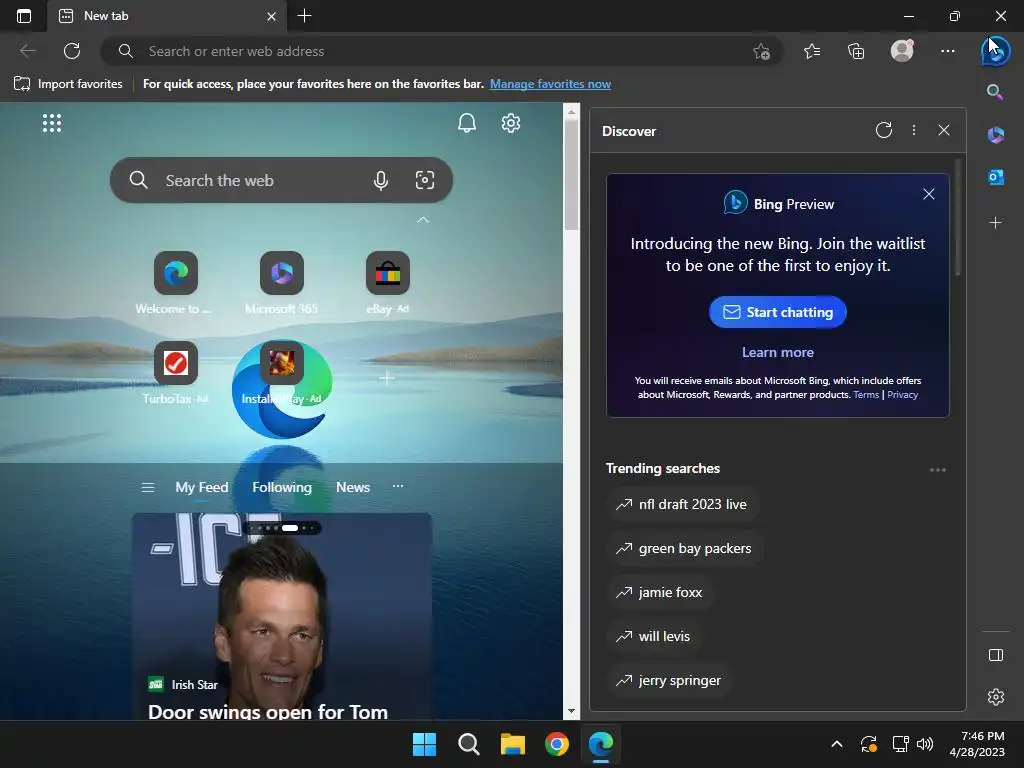1024x768 pixels.
Task: Close the Discover panel
Action: [944, 130]
